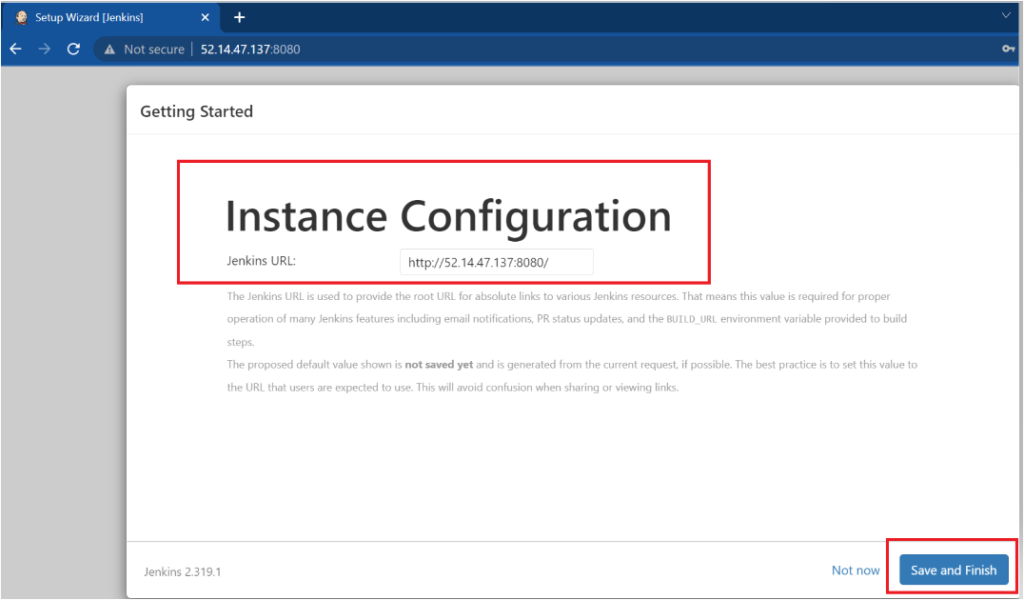Reload the Jenkins setup page
Image resolution: width=1024 pixels, height=600 pixels.
(x=72, y=48)
